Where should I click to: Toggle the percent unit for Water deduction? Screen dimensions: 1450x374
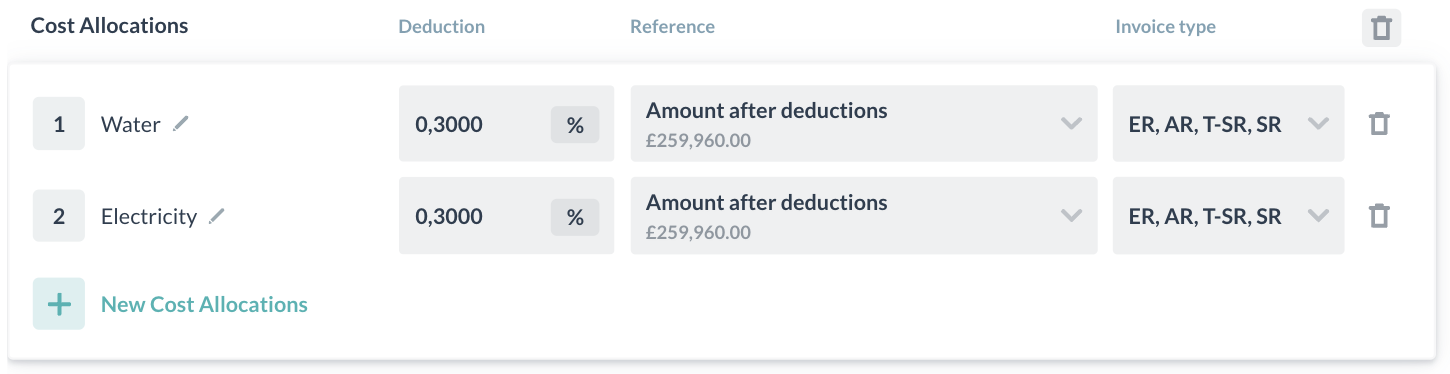tap(575, 125)
